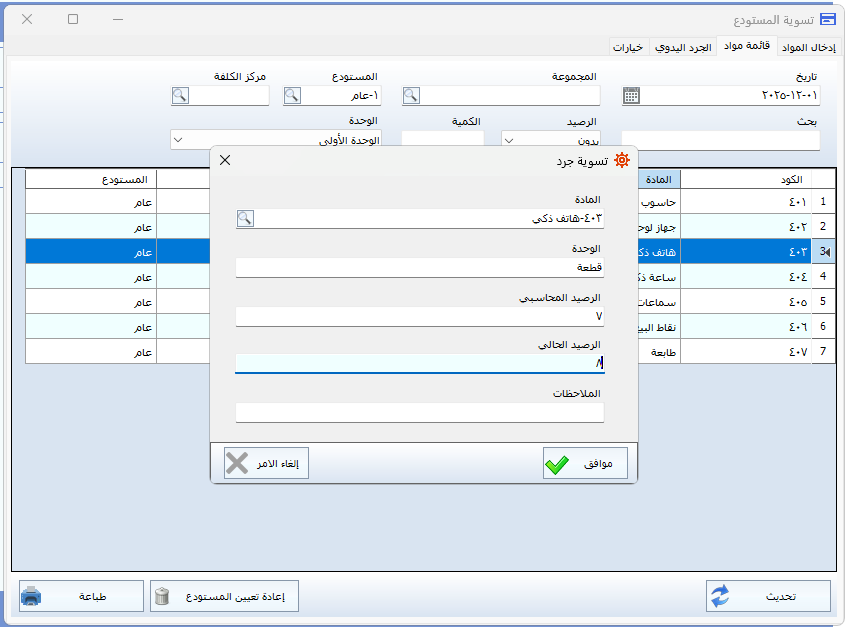Click the lookup icon beside المستودع field

(x=292, y=96)
